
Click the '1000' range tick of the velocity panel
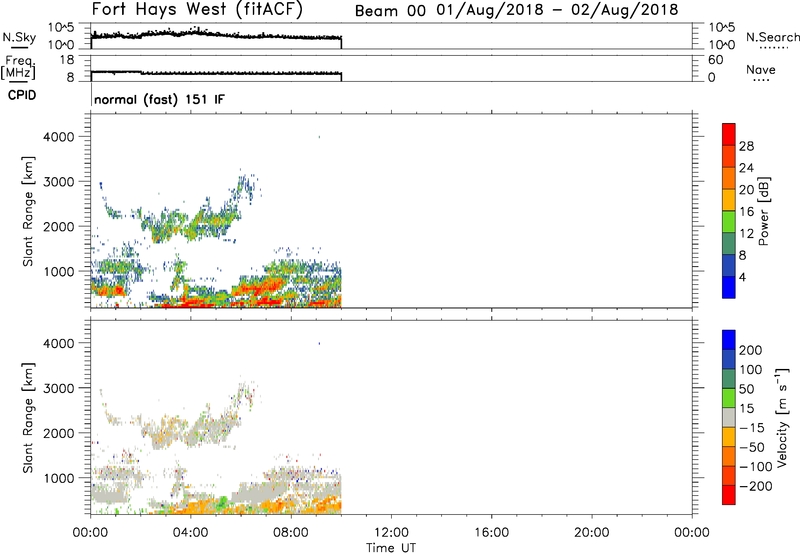click(59, 478)
